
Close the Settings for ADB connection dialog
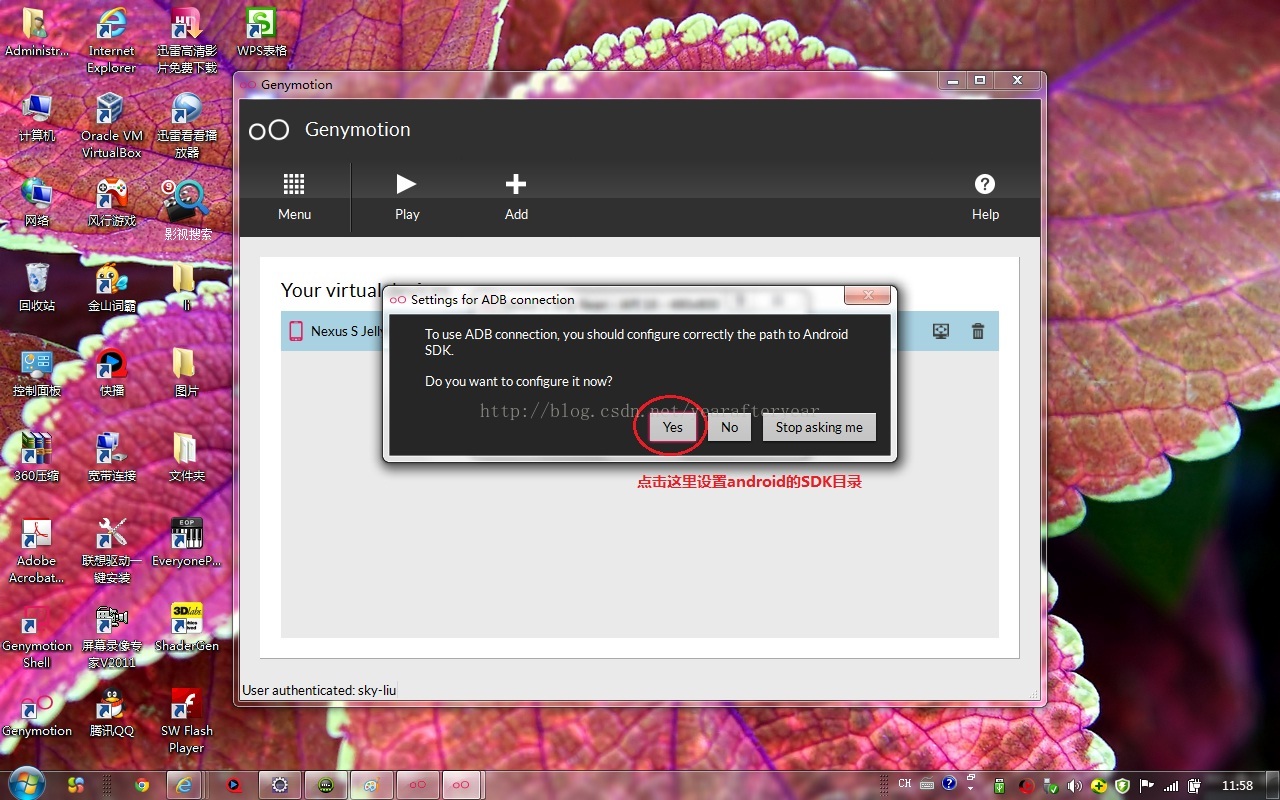coord(867,296)
